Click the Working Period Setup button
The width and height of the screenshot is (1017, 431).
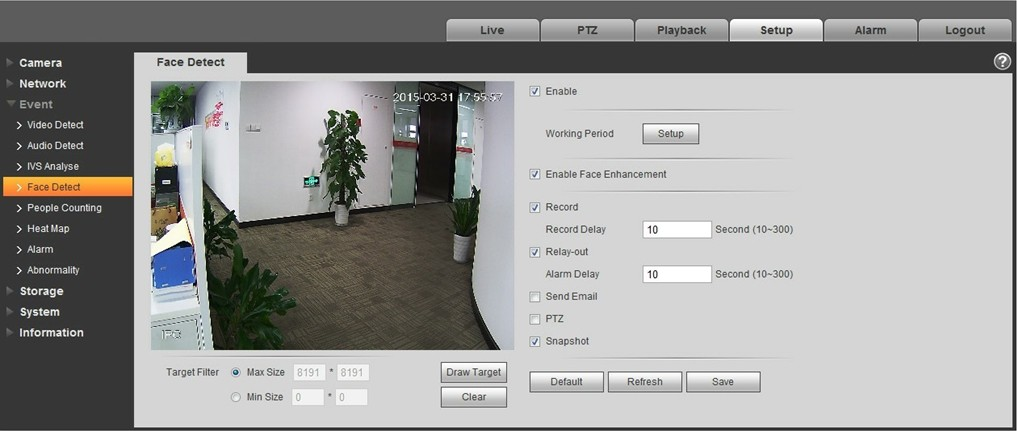pyautogui.click(x=671, y=134)
